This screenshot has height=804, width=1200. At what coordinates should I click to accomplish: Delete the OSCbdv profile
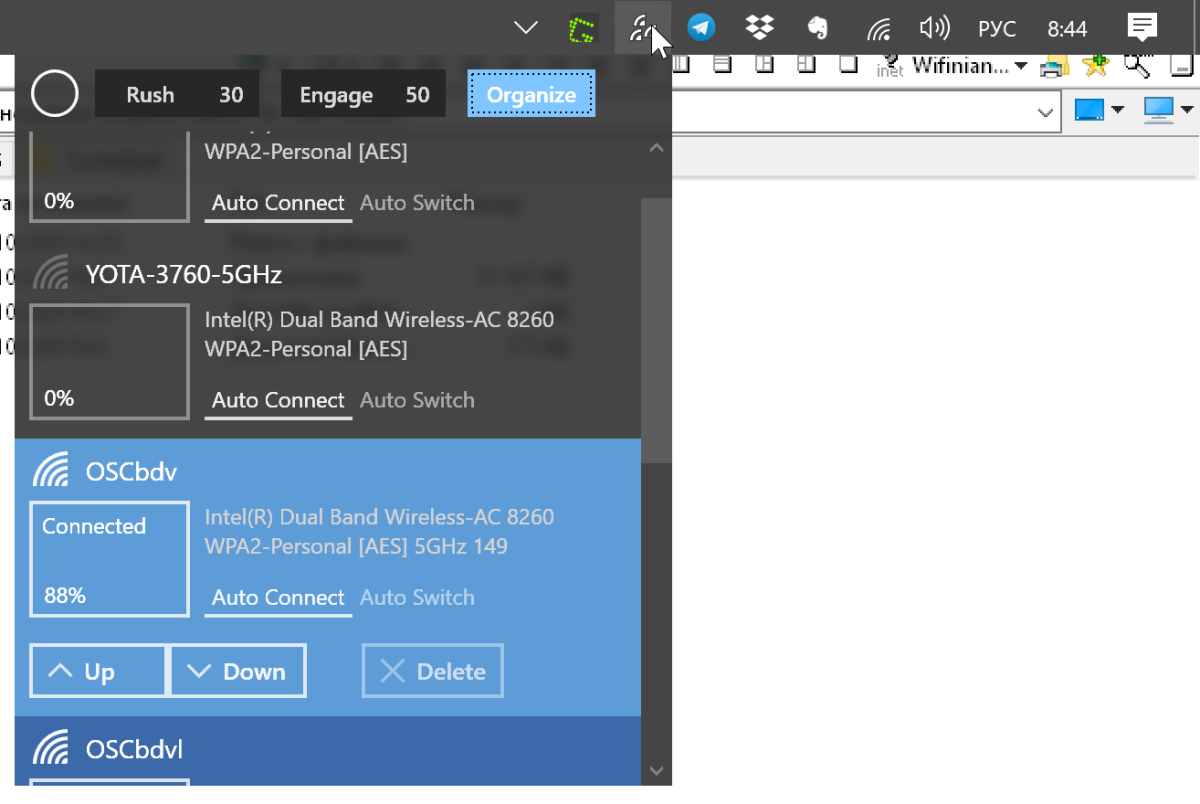click(432, 671)
